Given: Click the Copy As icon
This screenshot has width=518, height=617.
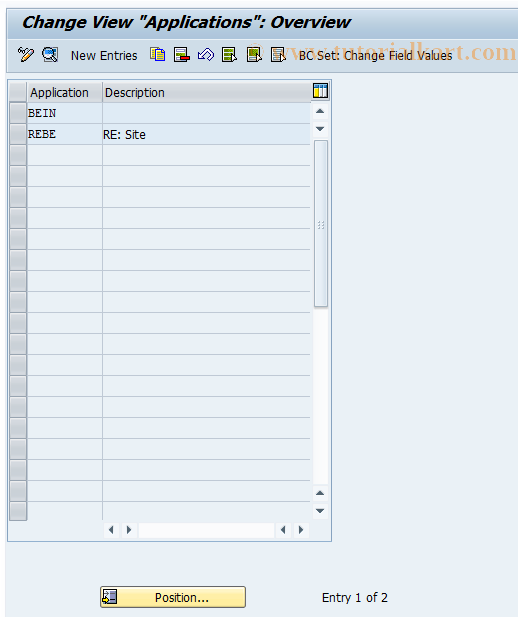Looking at the screenshot, I should point(157,55).
